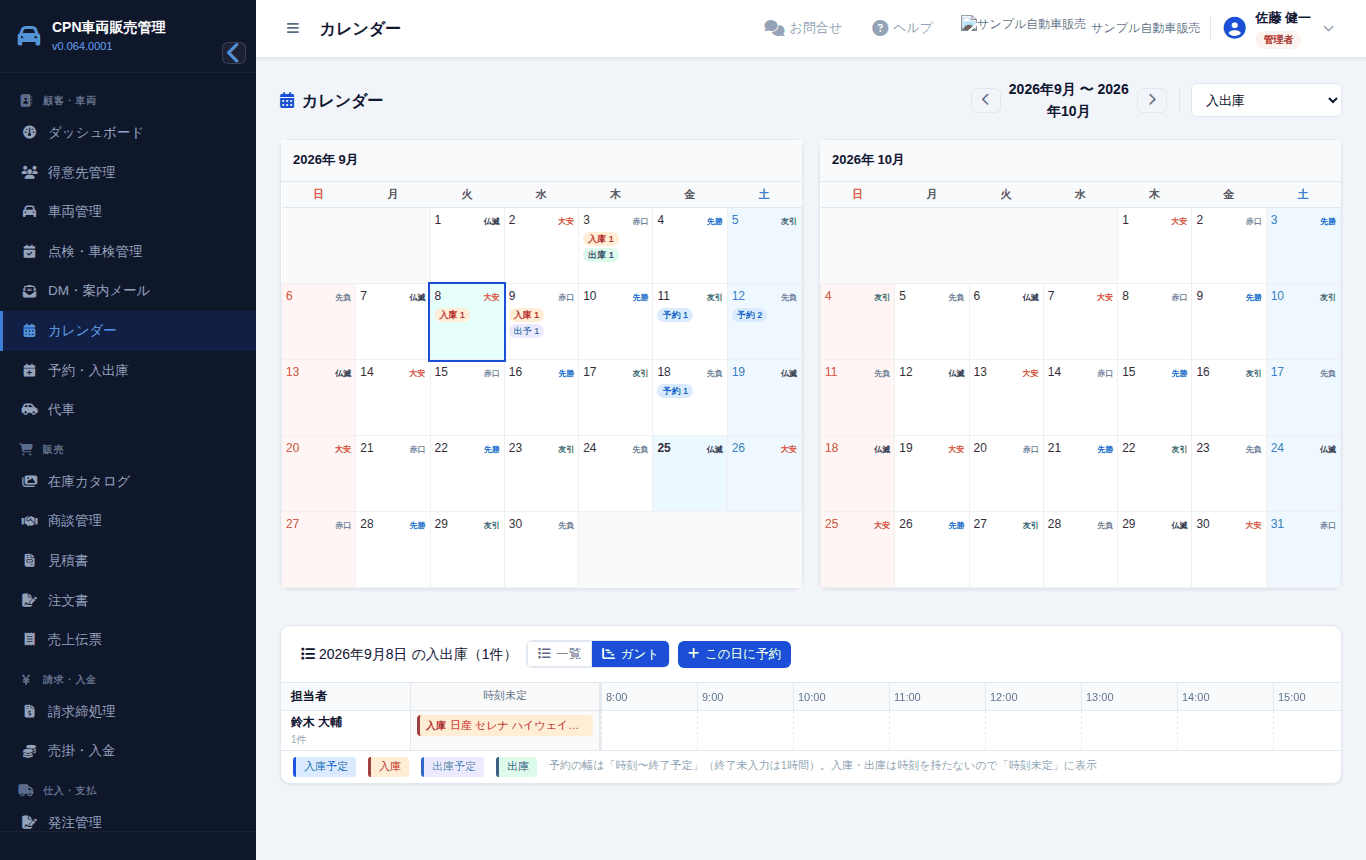Open 車両管理 in the sidebar

128,211
